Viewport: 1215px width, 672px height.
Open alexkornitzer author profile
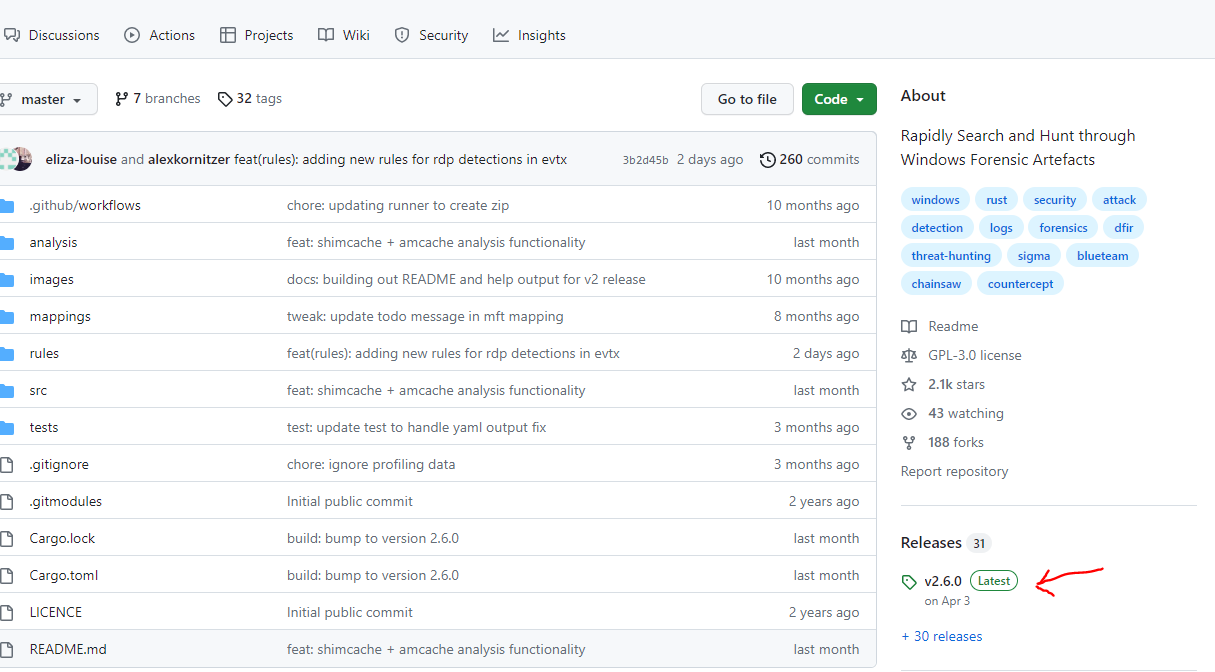click(189, 159)
